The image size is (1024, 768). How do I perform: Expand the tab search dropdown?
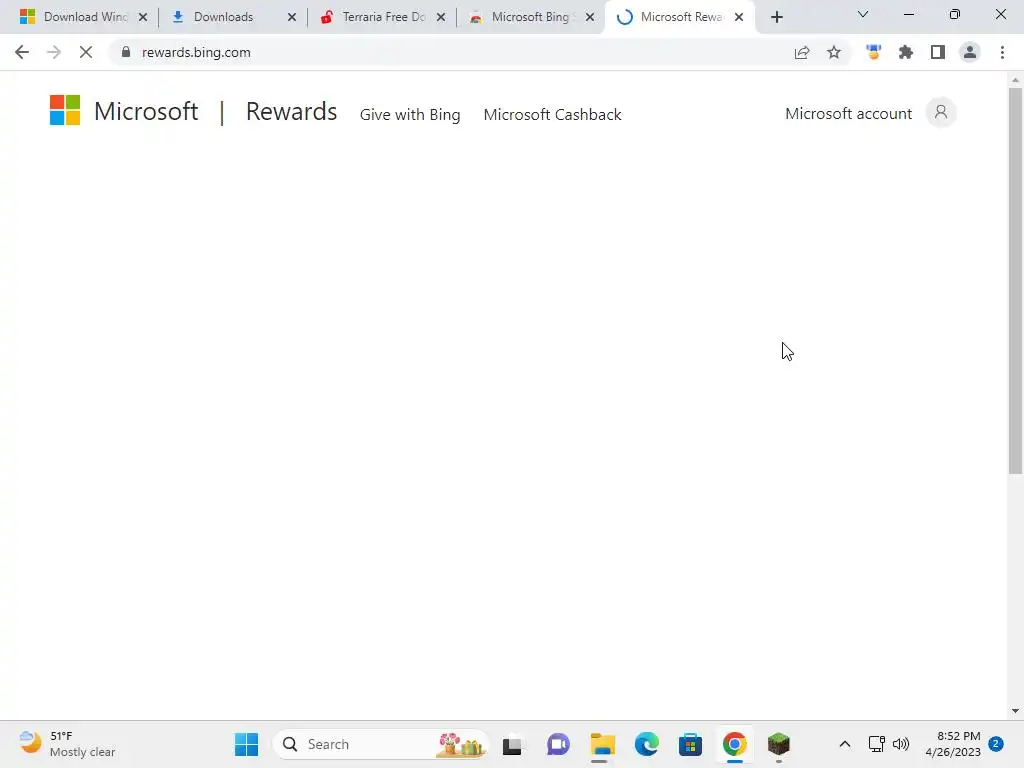point(863,14)
